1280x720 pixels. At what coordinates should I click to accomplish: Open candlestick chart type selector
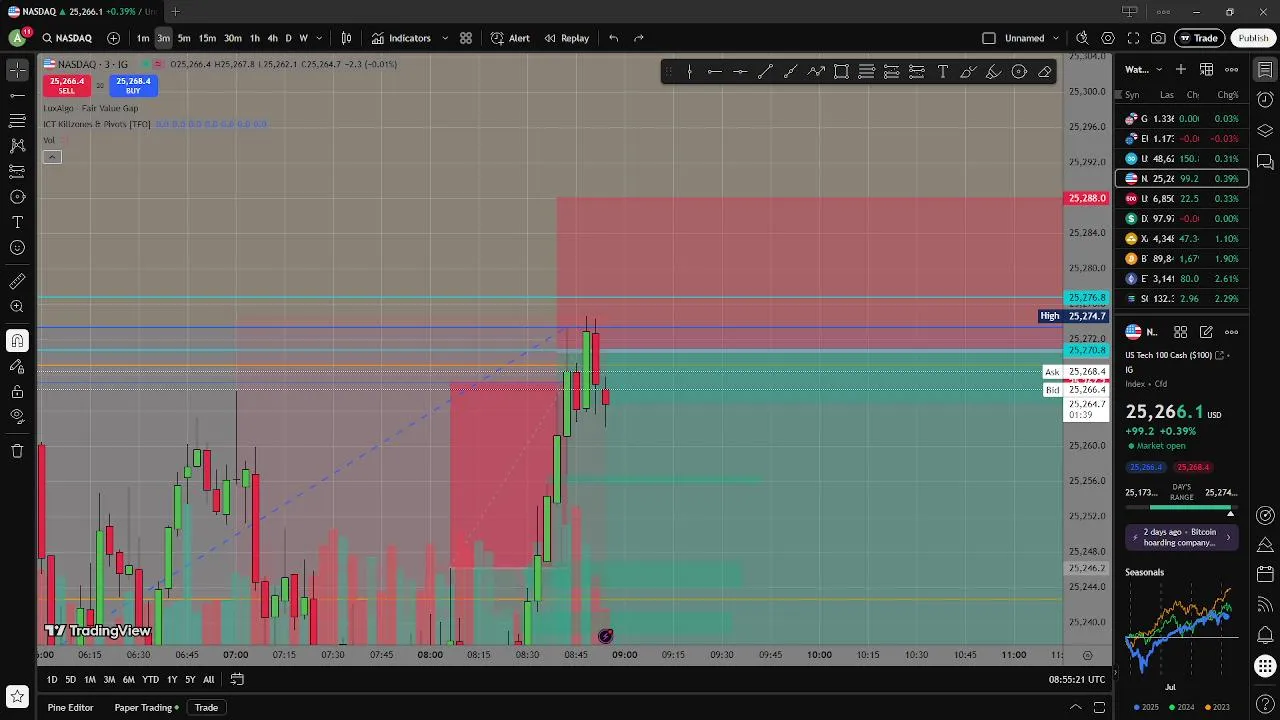[346, 38]
